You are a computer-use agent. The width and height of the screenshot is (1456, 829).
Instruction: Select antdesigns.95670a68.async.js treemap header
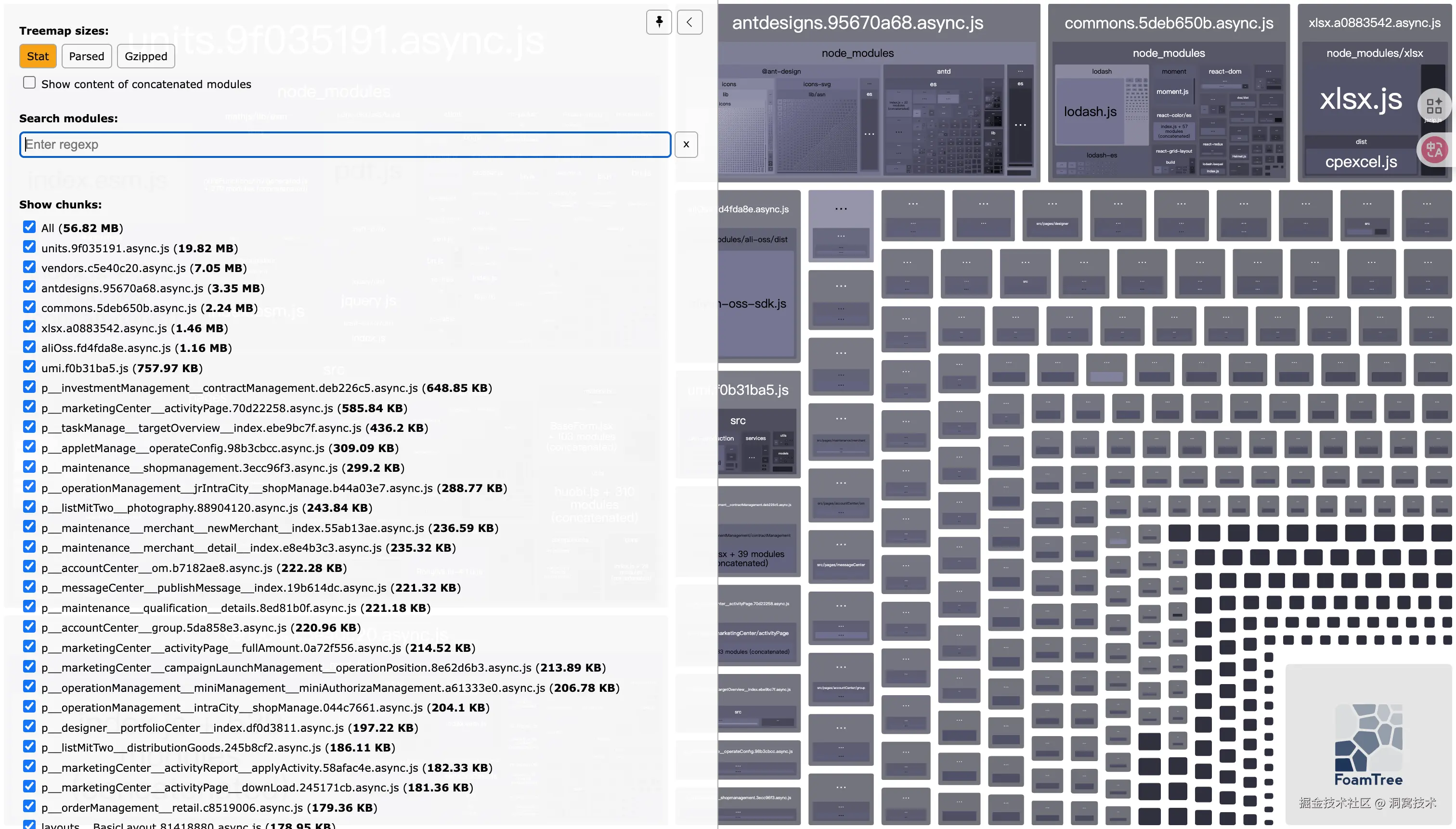[x=857, y=23]
